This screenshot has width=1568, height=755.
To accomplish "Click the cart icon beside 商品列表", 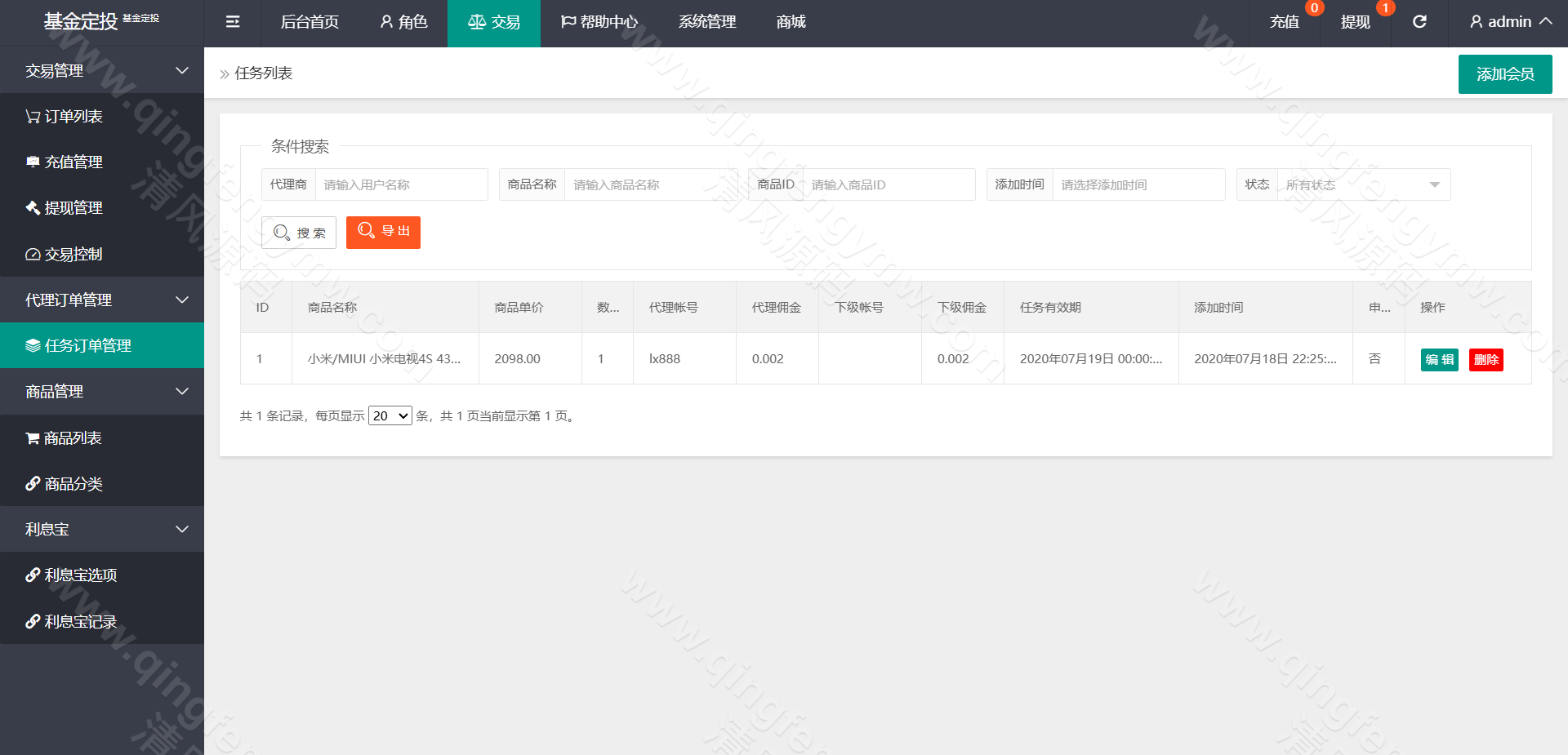I will click(33, 437).
